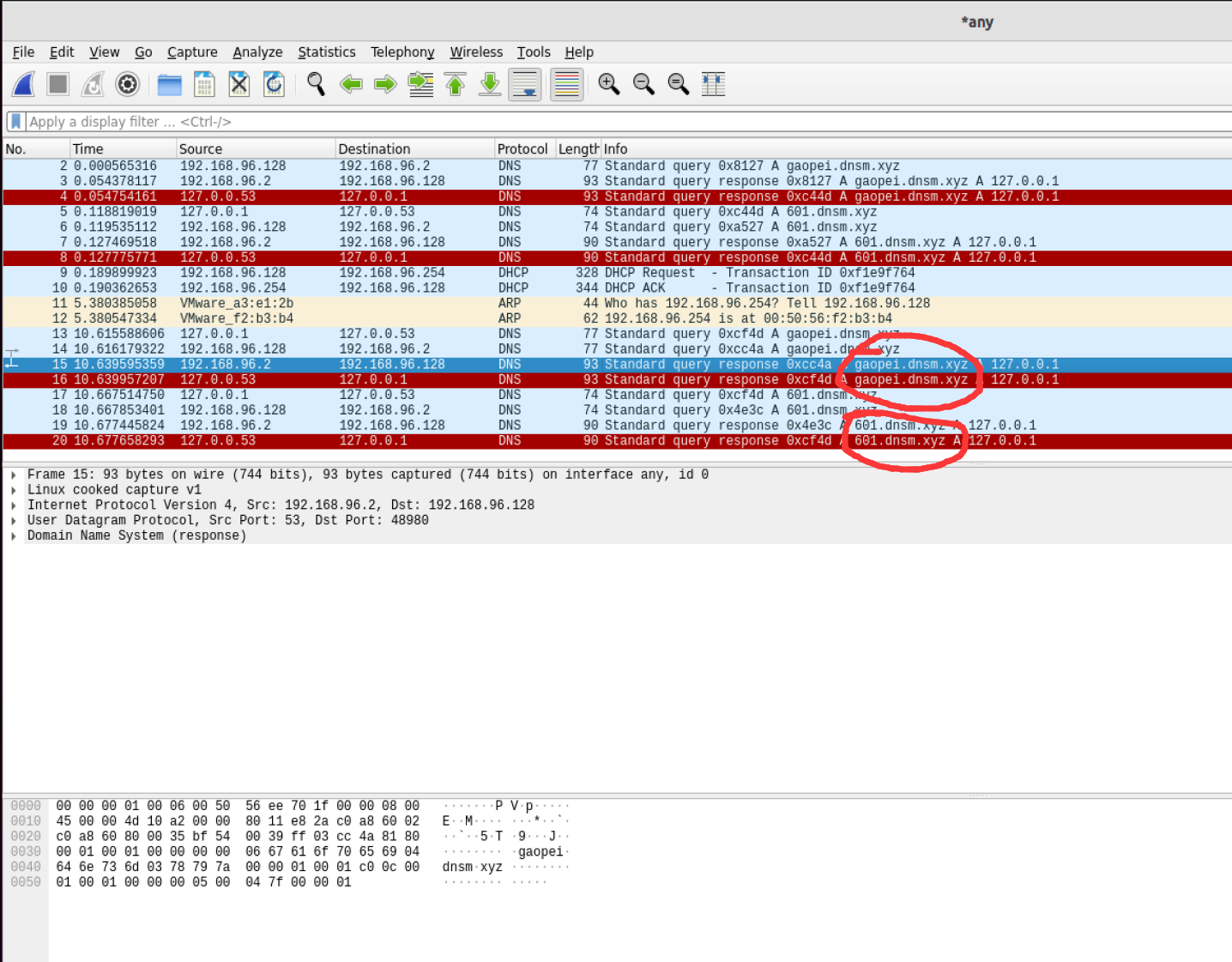Select packet 11 ARP Who has row
Screen dimensions: 1232x962
(618, 304)
